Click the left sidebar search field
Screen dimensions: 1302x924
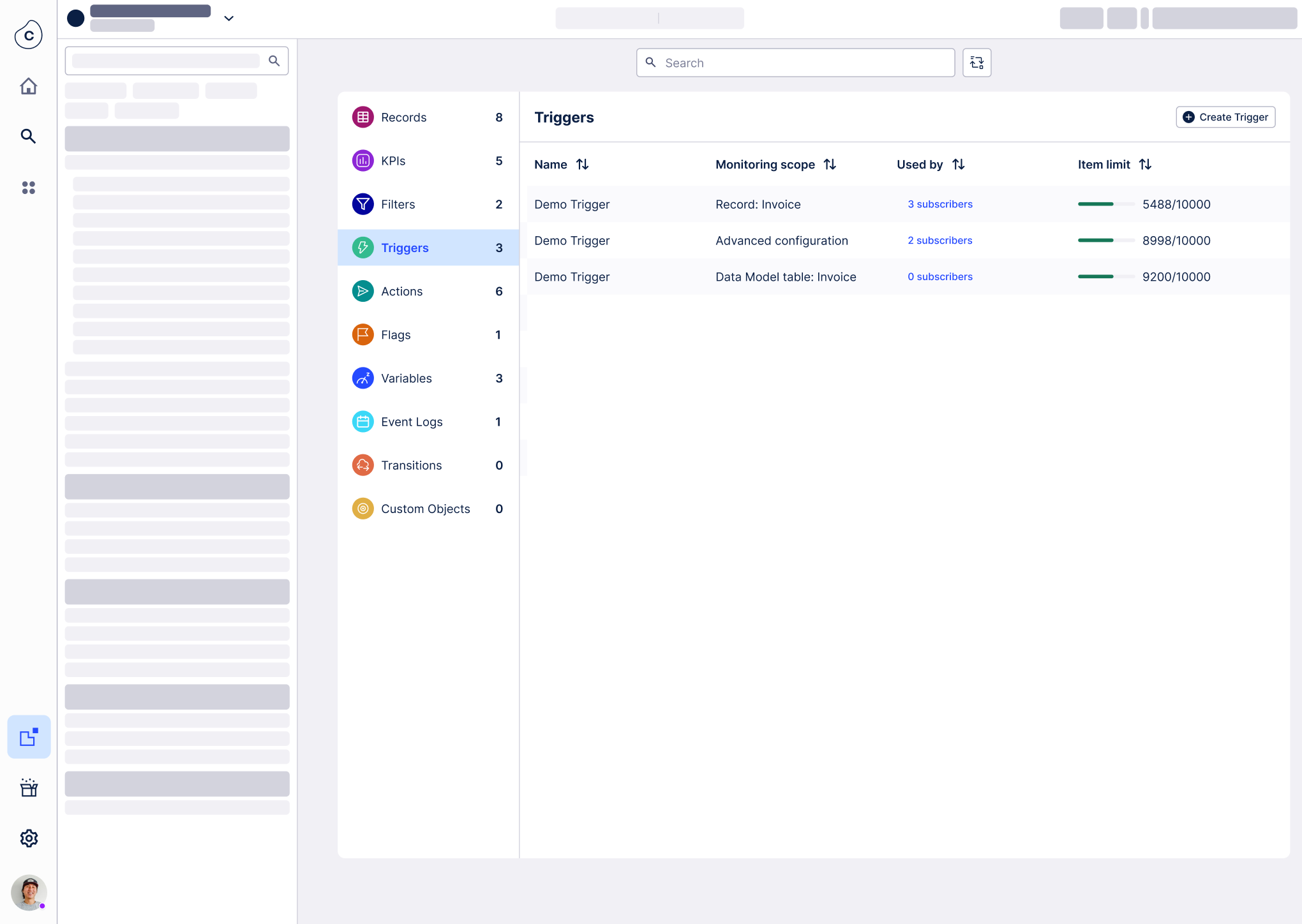click(x=177, y=61)
